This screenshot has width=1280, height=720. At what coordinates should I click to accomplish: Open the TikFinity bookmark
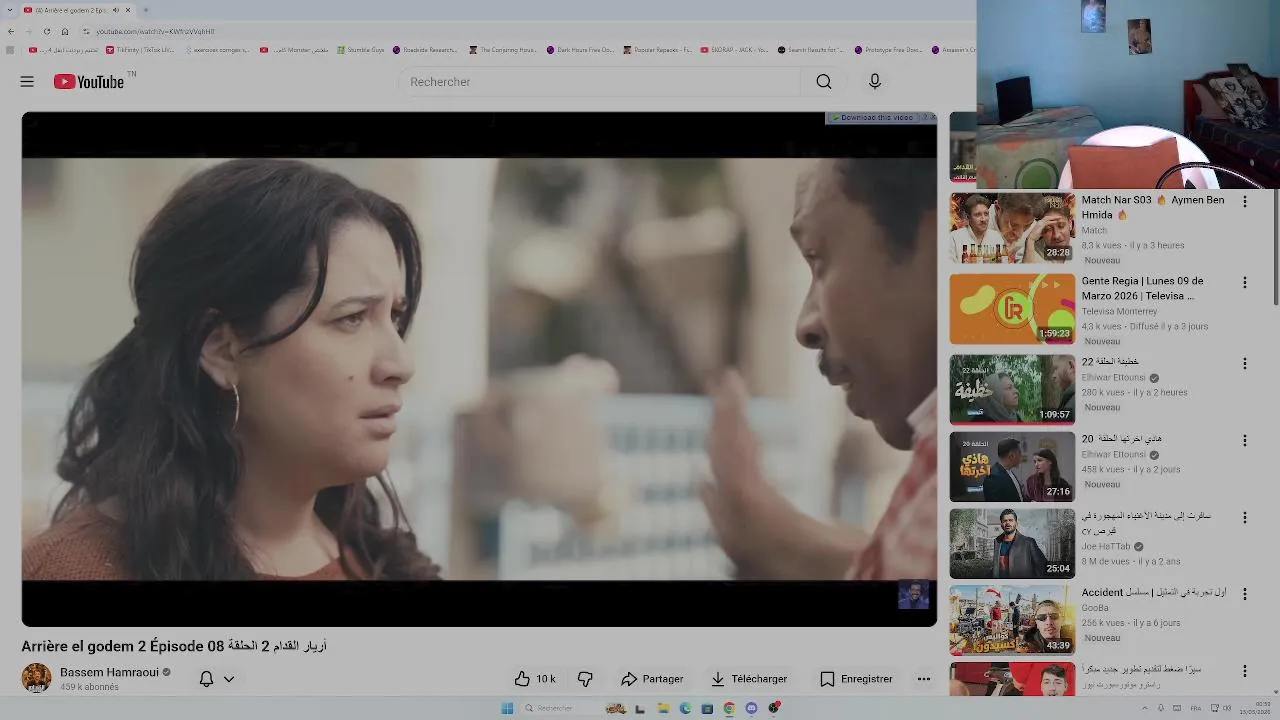tap(140, 49)
